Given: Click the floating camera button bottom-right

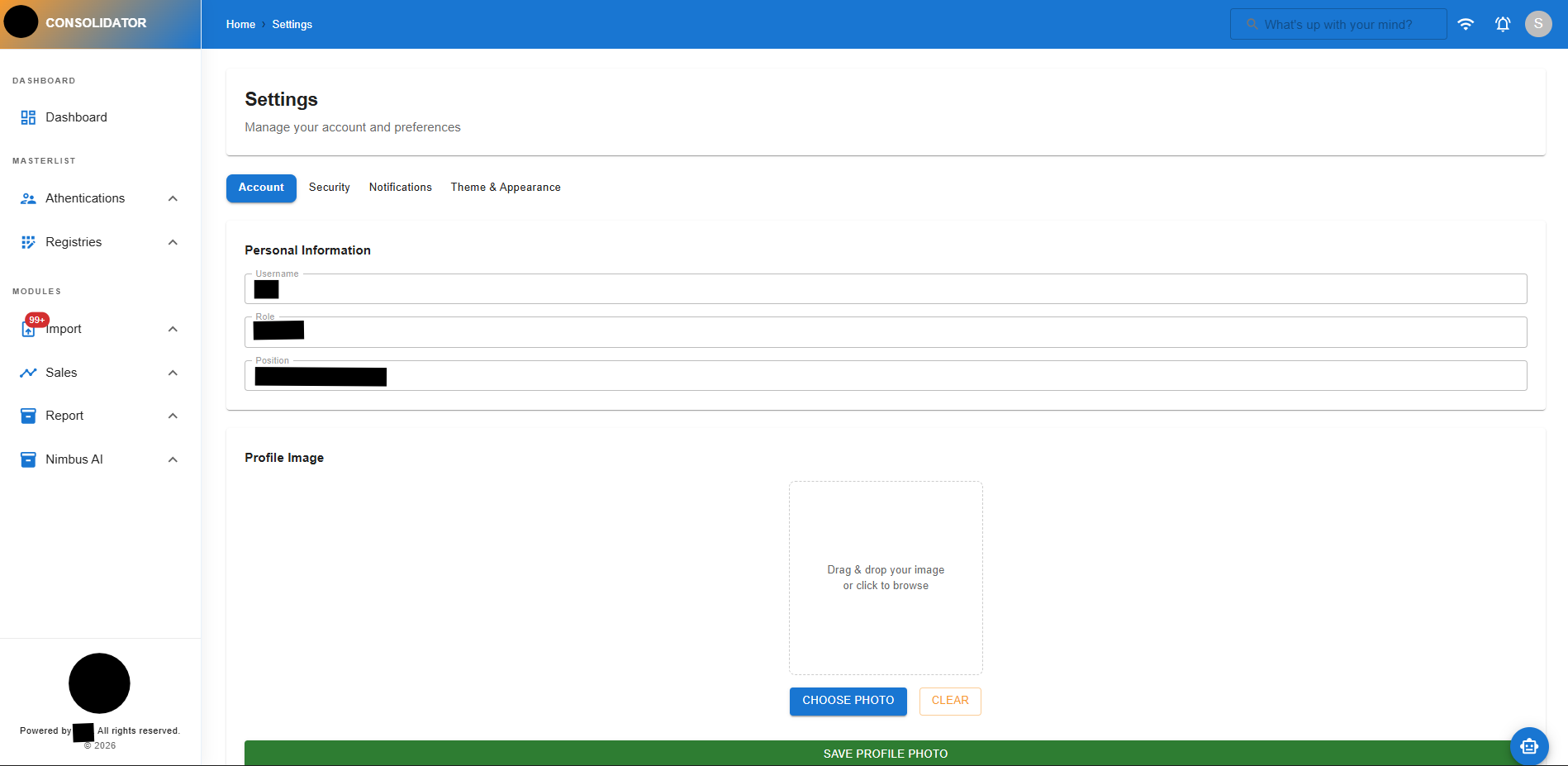Looking at the screenshot, I should tap(1529, 746).
